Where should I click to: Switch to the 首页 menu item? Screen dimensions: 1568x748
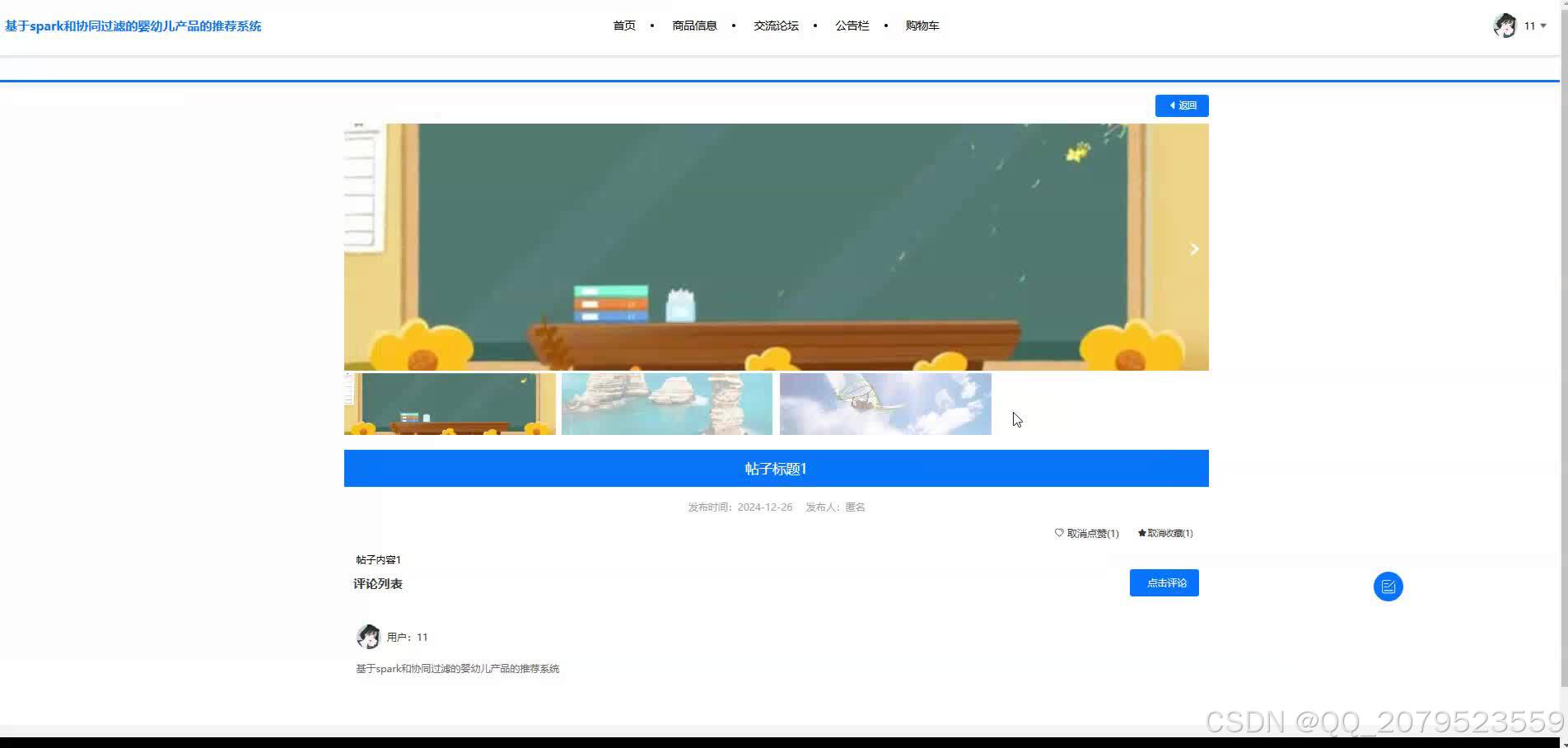pyautogui.click(x=623, y=26)
